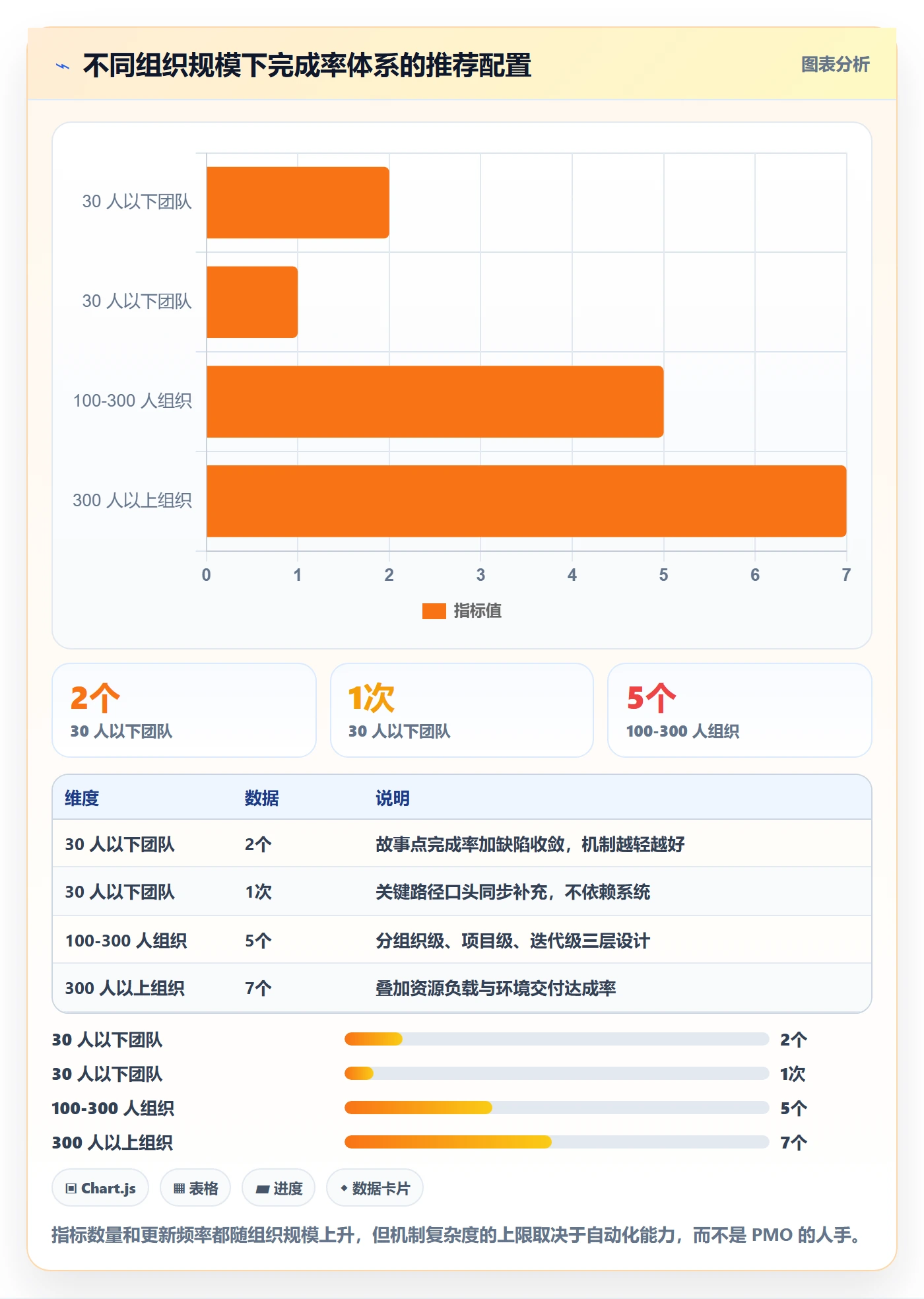Select the footer summary mentioning PMO 的人手
Image resolution: width=924 pixels, height=1299 pixels.
tap(457, 1235)
